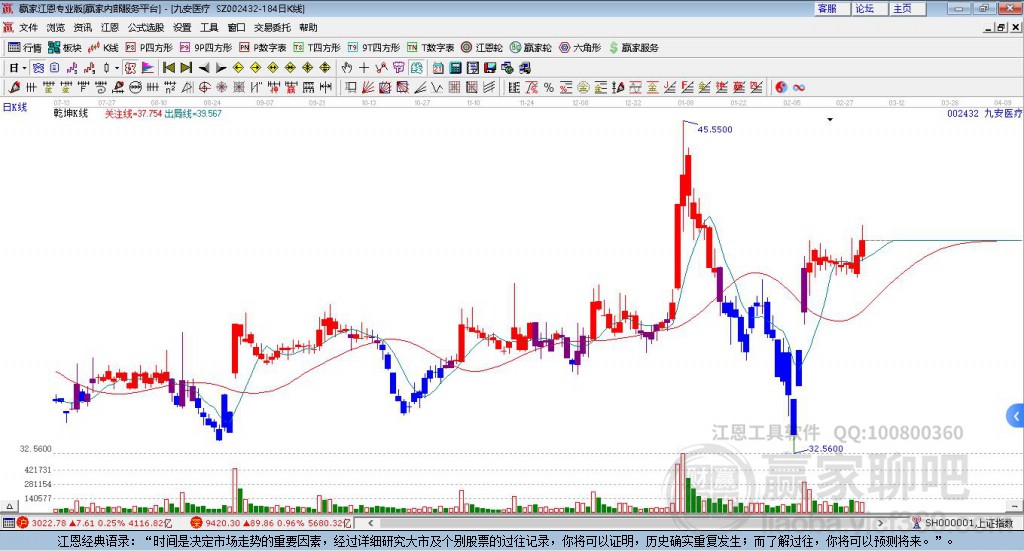Open dropdown arrow next to candlestick icon

116,68
